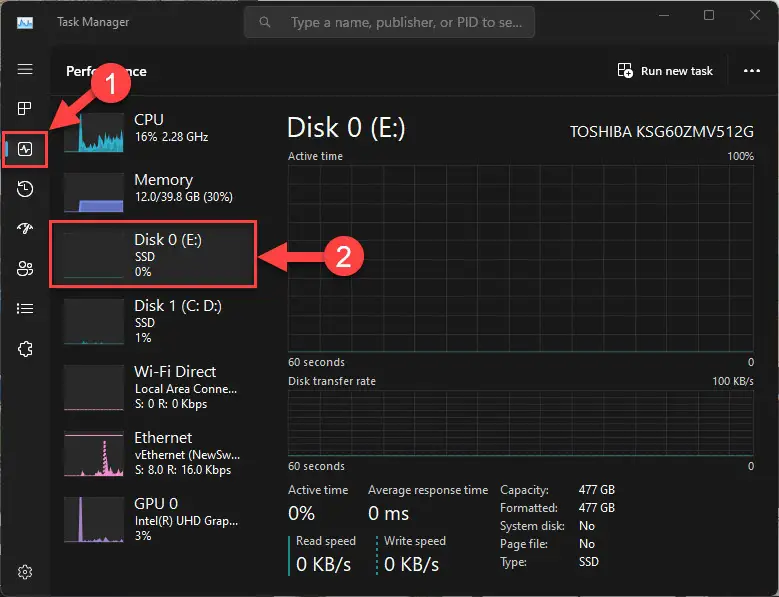This screenshot has width=779, height=597.
Task: Minimize the Task Manager window
Action: (x=664, y=15)
